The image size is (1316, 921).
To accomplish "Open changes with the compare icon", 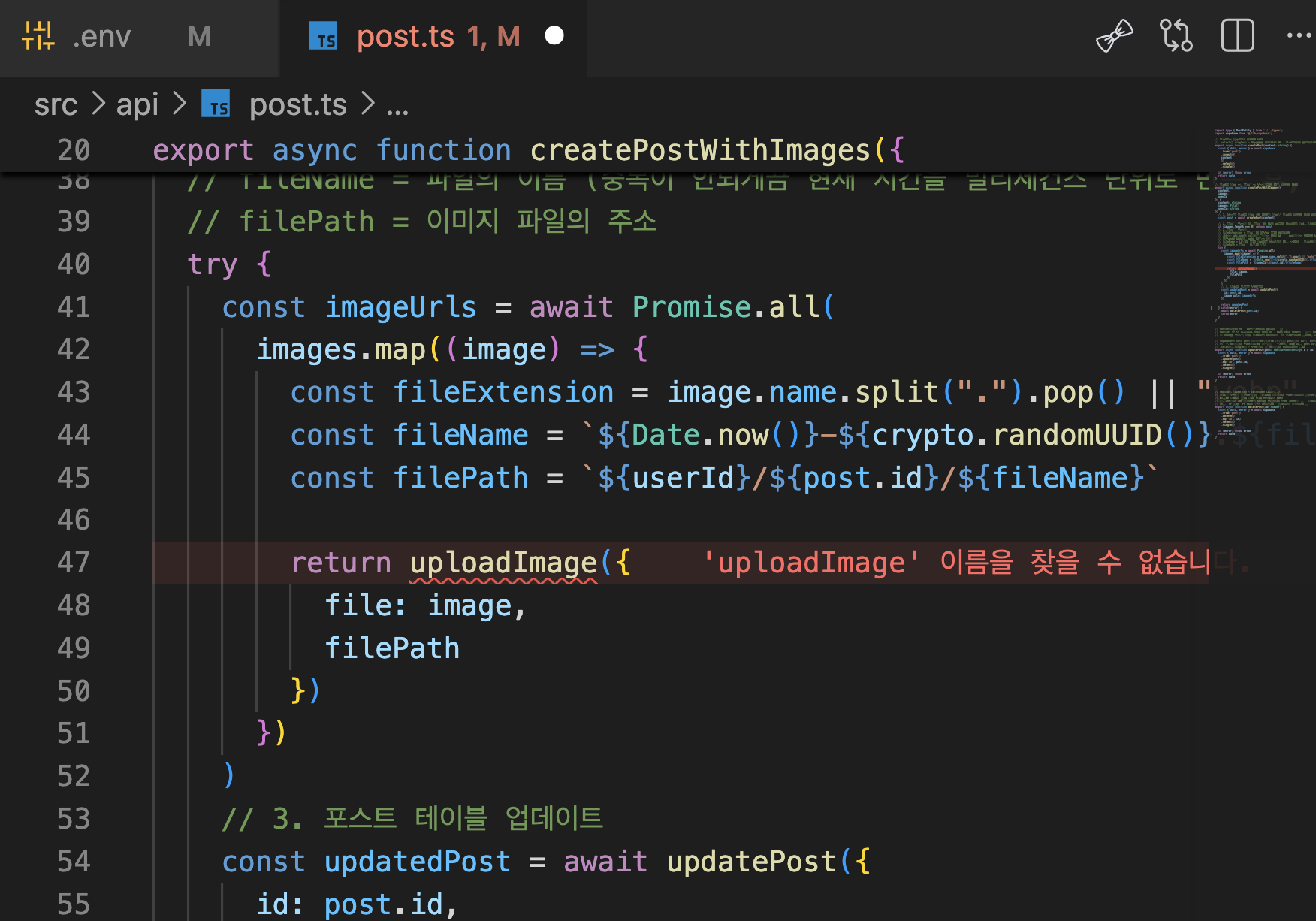I will pyautogui.click(x=1176, y=36).
